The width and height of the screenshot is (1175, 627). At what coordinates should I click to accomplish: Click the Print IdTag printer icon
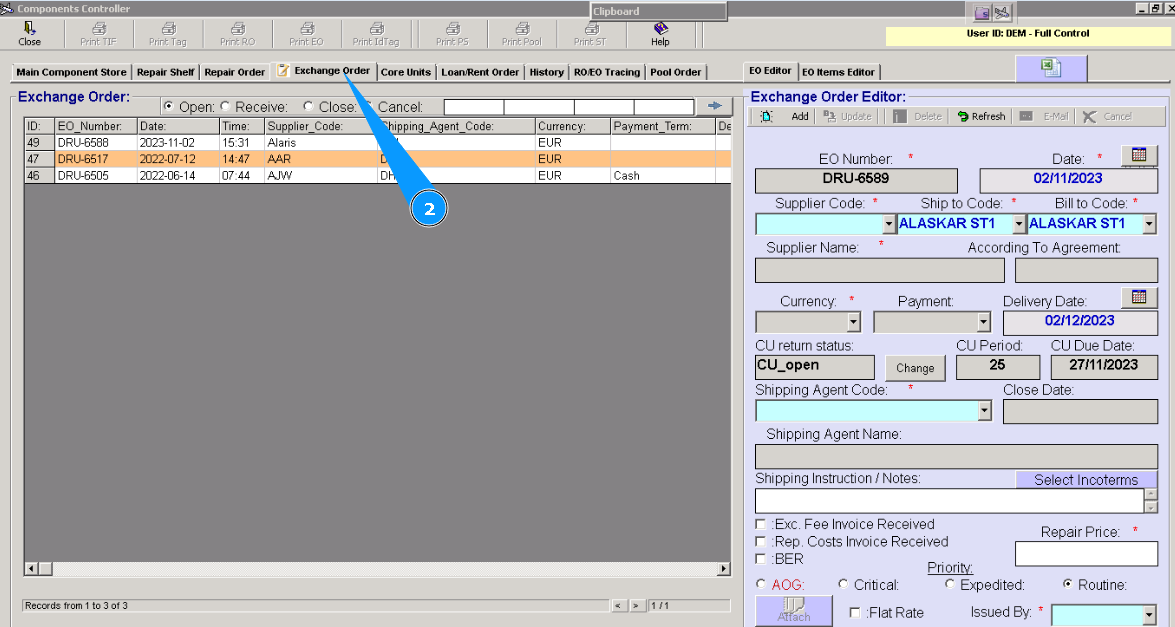[x=376, y=28]
